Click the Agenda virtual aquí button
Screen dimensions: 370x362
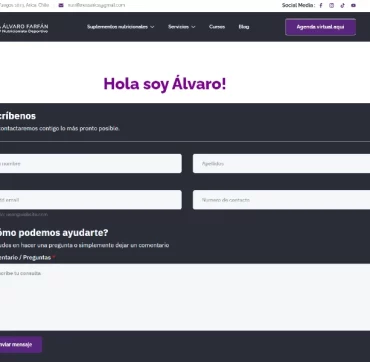point(320,27)
